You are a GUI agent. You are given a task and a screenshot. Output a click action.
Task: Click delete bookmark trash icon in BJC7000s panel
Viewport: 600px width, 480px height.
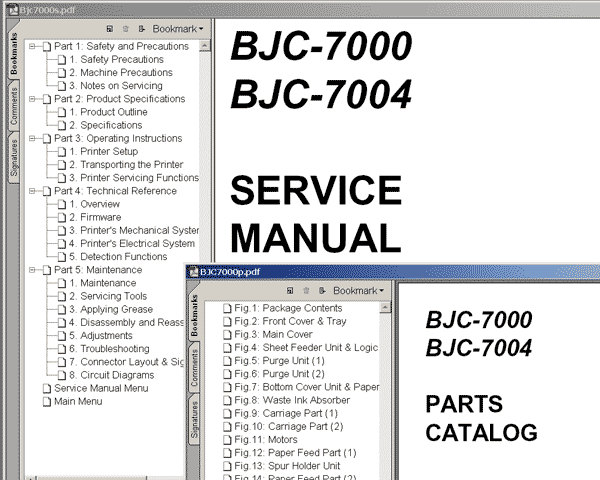coord(126,29)
